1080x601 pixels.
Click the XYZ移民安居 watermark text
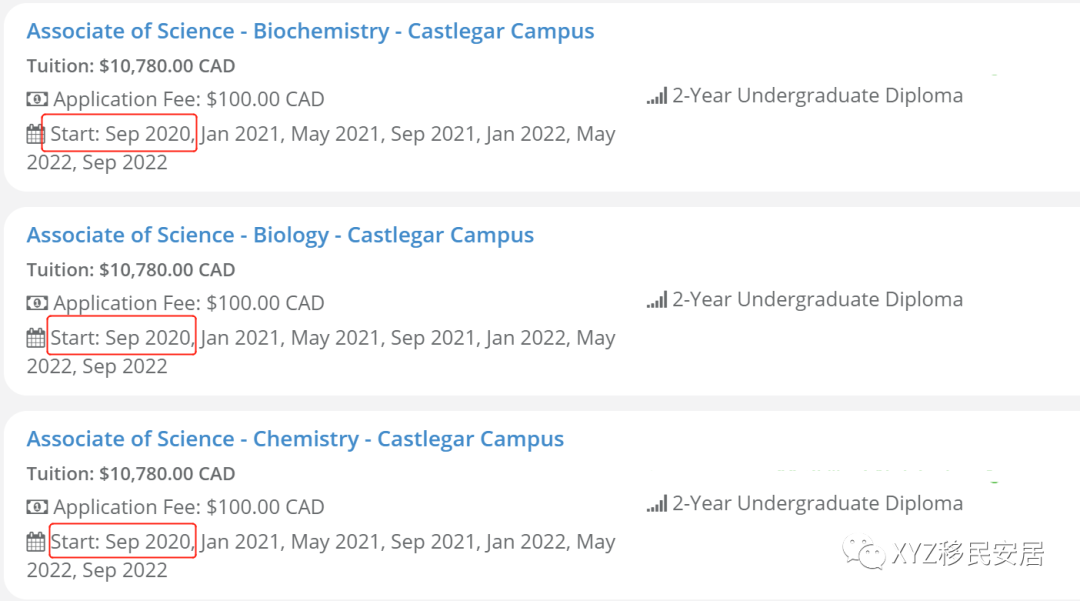[x=967, y=553]
